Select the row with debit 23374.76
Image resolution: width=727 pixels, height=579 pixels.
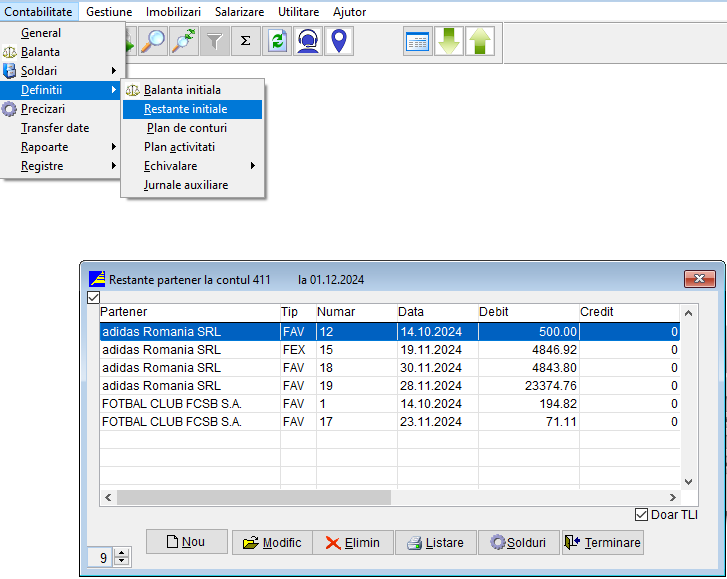[389, 386]
